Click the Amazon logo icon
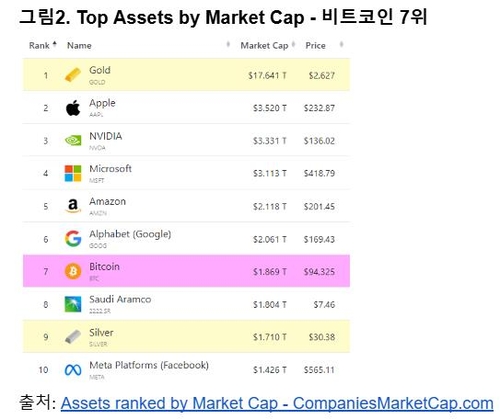 pos(73,206)
